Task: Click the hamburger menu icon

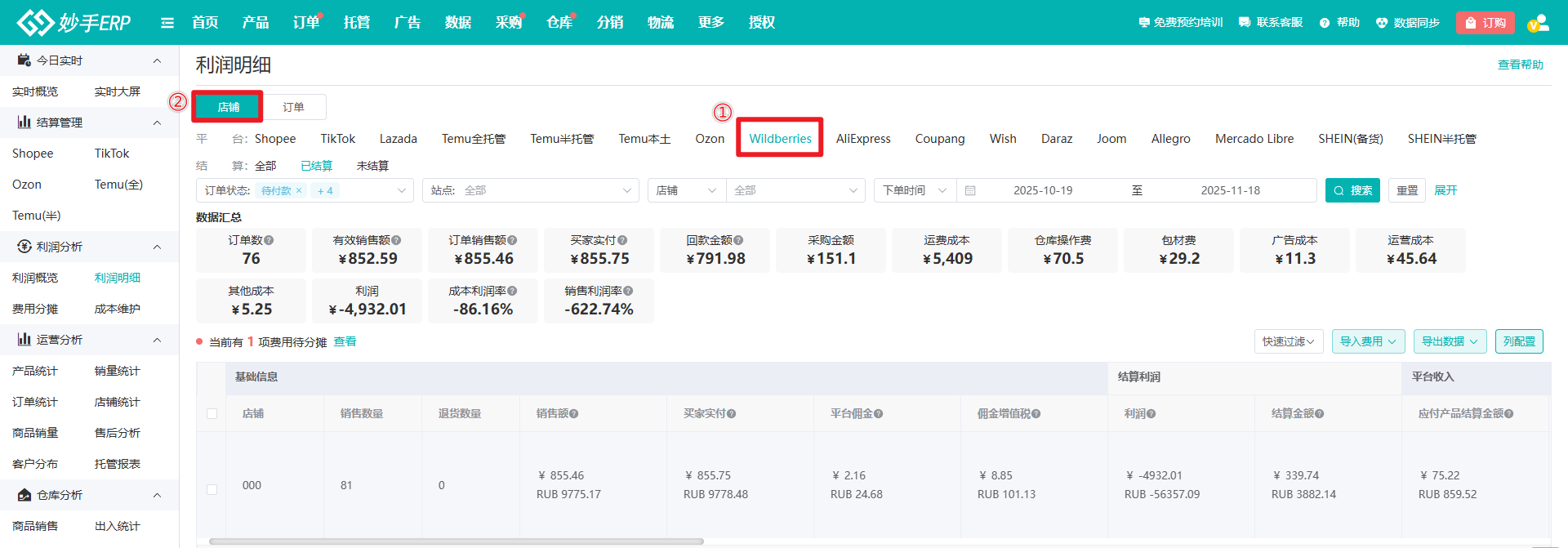Action: coord(167,23)
